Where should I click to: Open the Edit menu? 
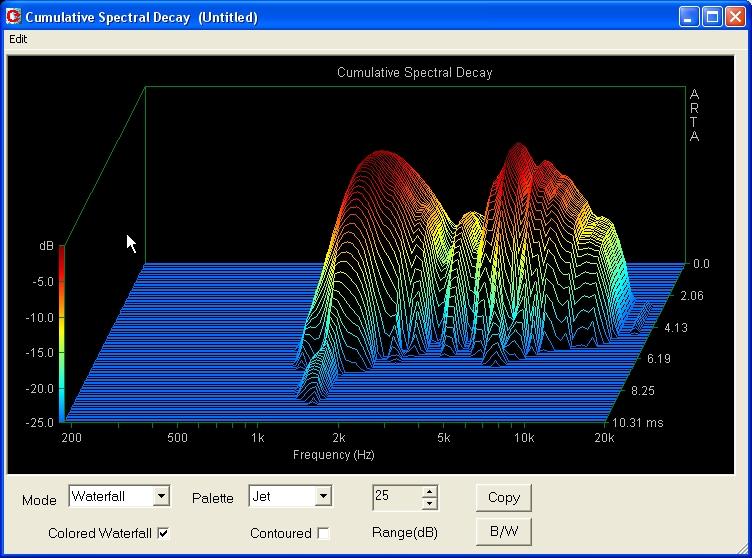click(18, 39)
